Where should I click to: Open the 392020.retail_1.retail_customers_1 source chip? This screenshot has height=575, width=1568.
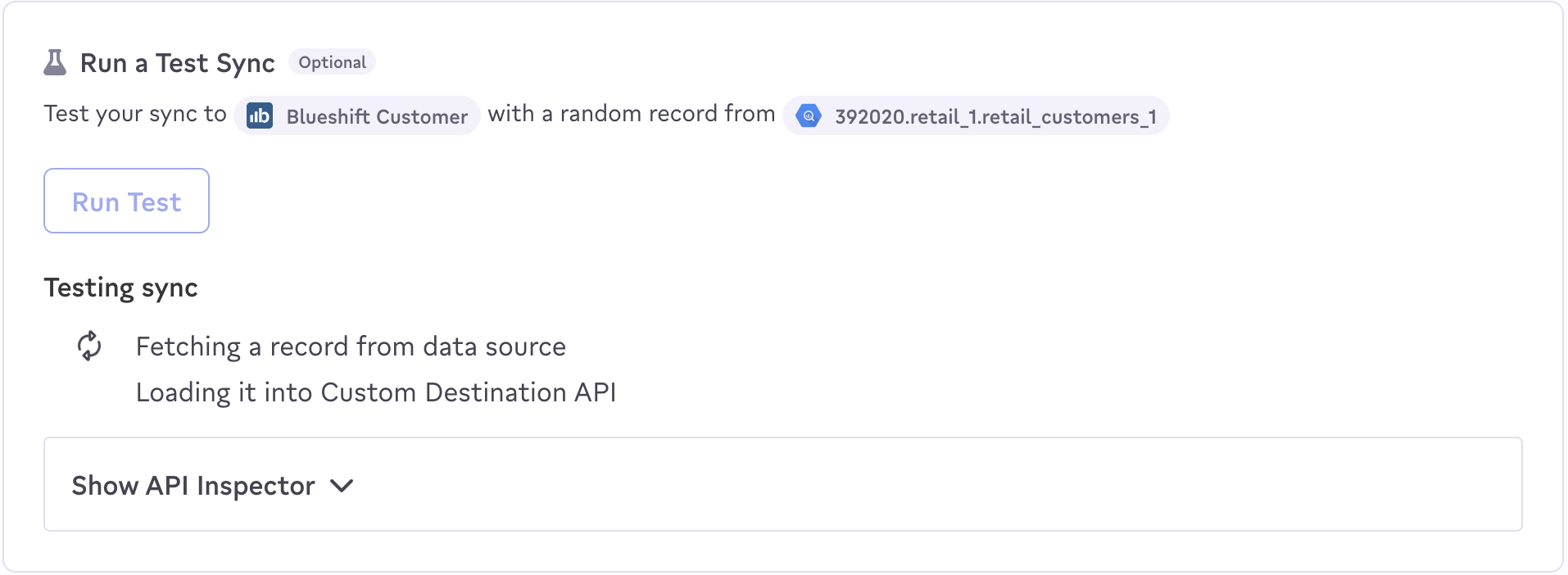(976, 115)
